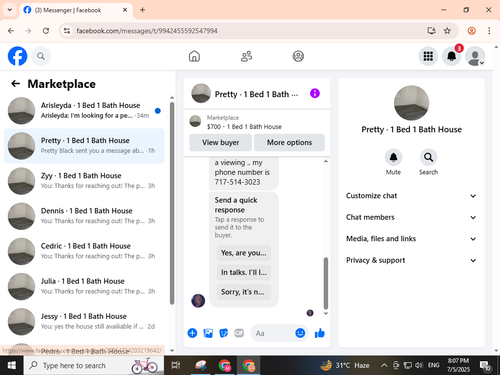Select the Messenger | Facebook browser tab
Viewport: 500px width, 375px height.
coord(76,10)
